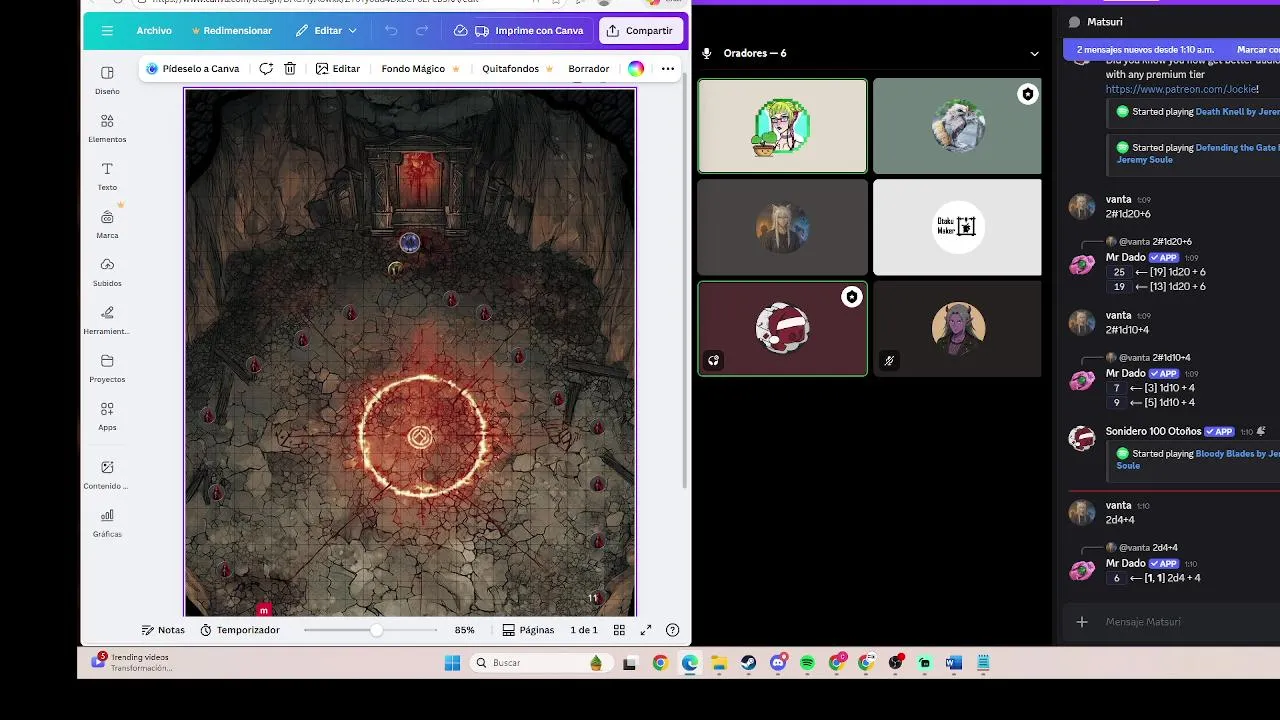Select the Texto tool in Canva sidebar
This screenshot has width=1280, height=720.
point(107,176)
